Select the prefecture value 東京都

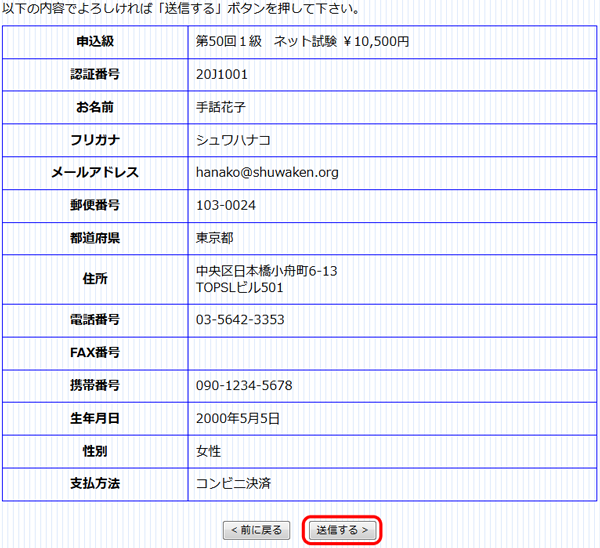coord(215,238)
